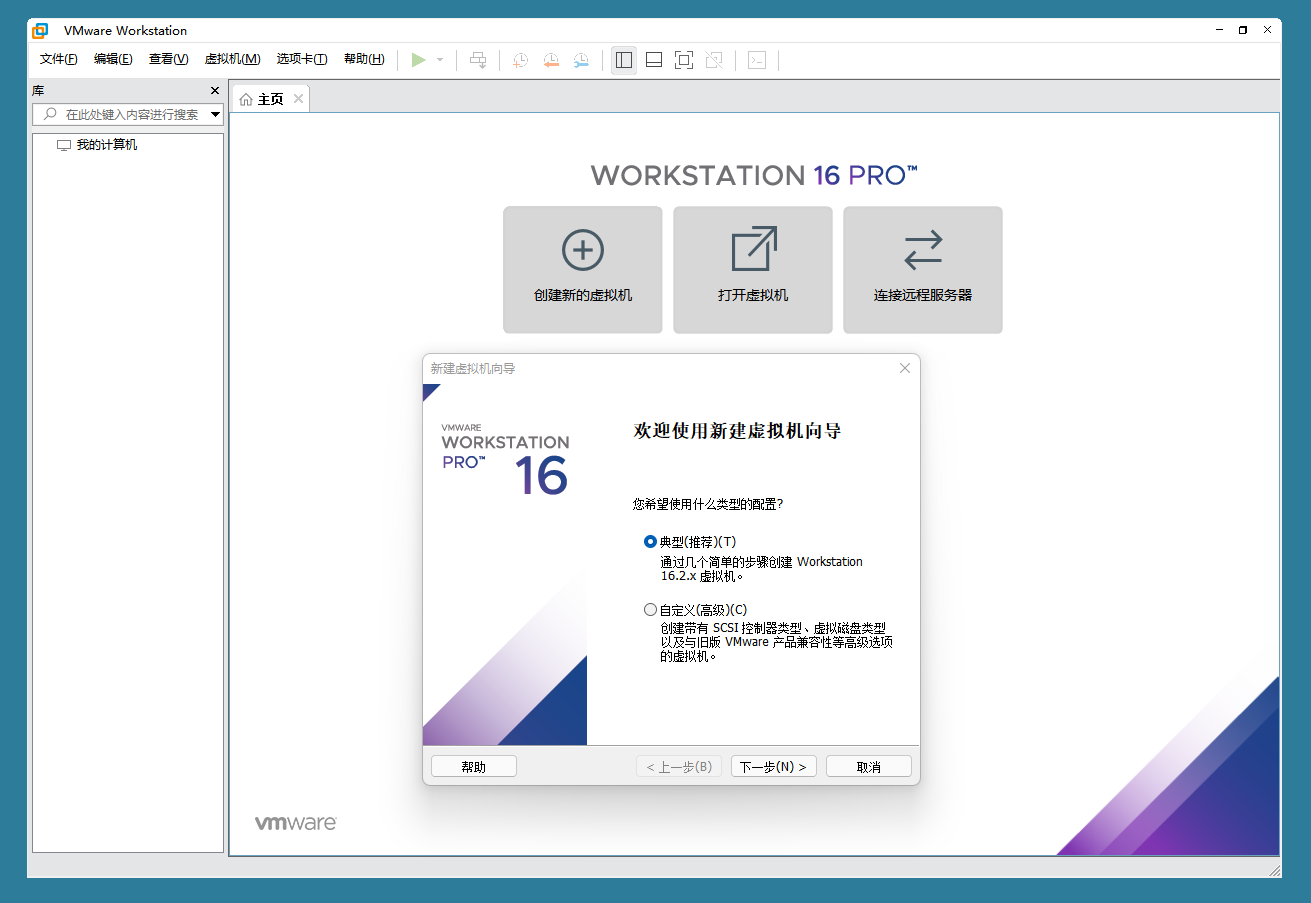Click the 您希望使用什么类型的配置? text
This screenshot has height=903, width=1311.
click(708, 504)
